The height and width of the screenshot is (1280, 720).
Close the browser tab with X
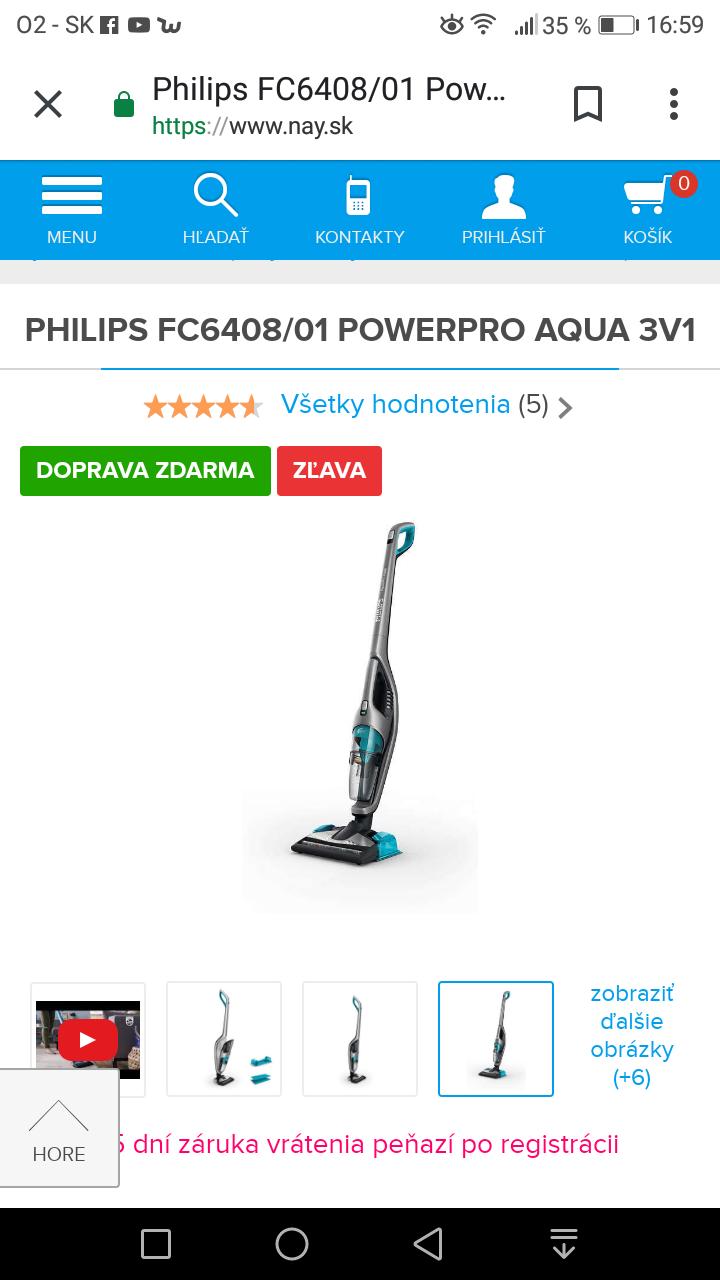[48, 104]
